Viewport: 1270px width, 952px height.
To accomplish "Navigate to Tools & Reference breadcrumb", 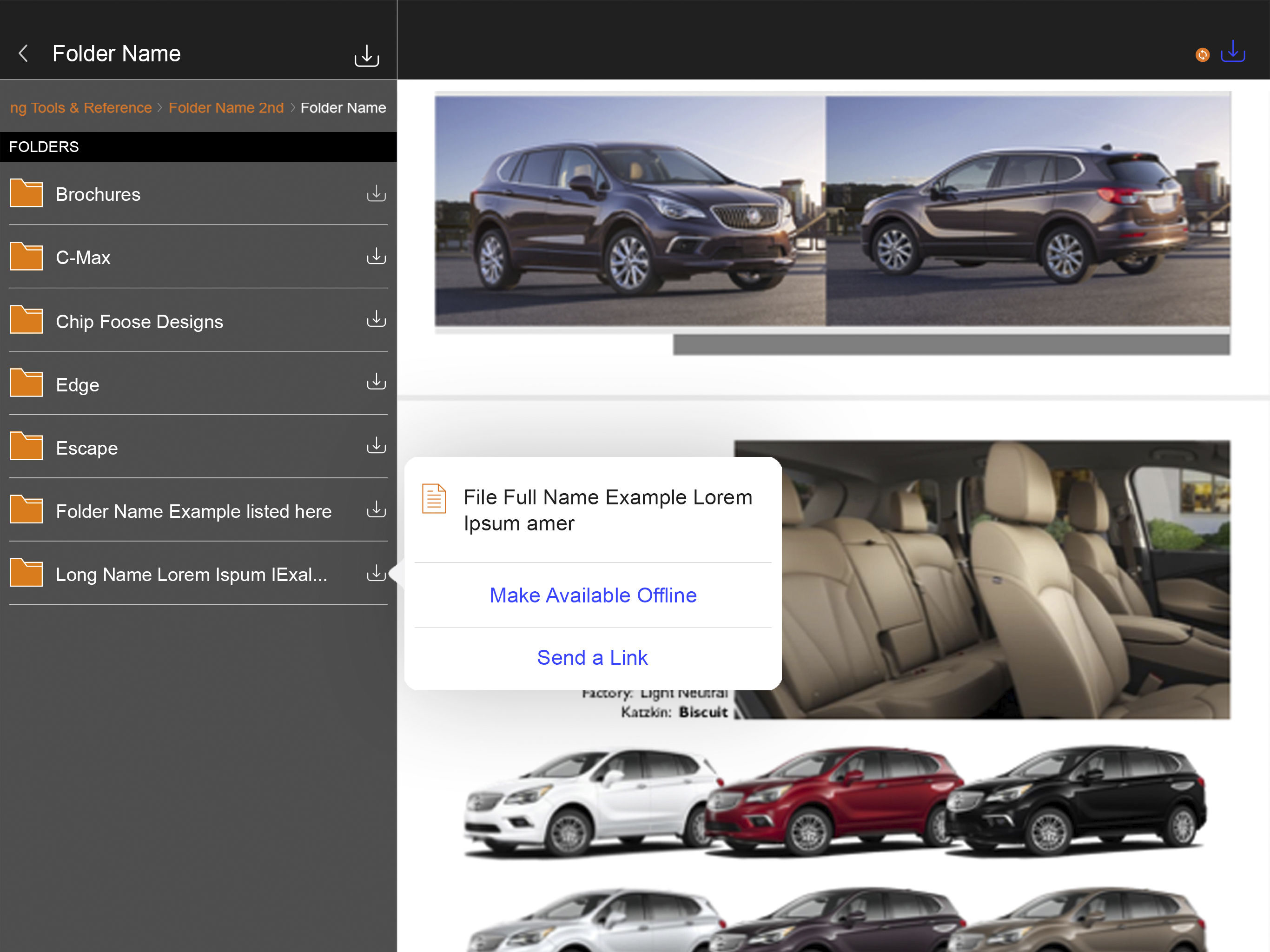I will 81,108.
